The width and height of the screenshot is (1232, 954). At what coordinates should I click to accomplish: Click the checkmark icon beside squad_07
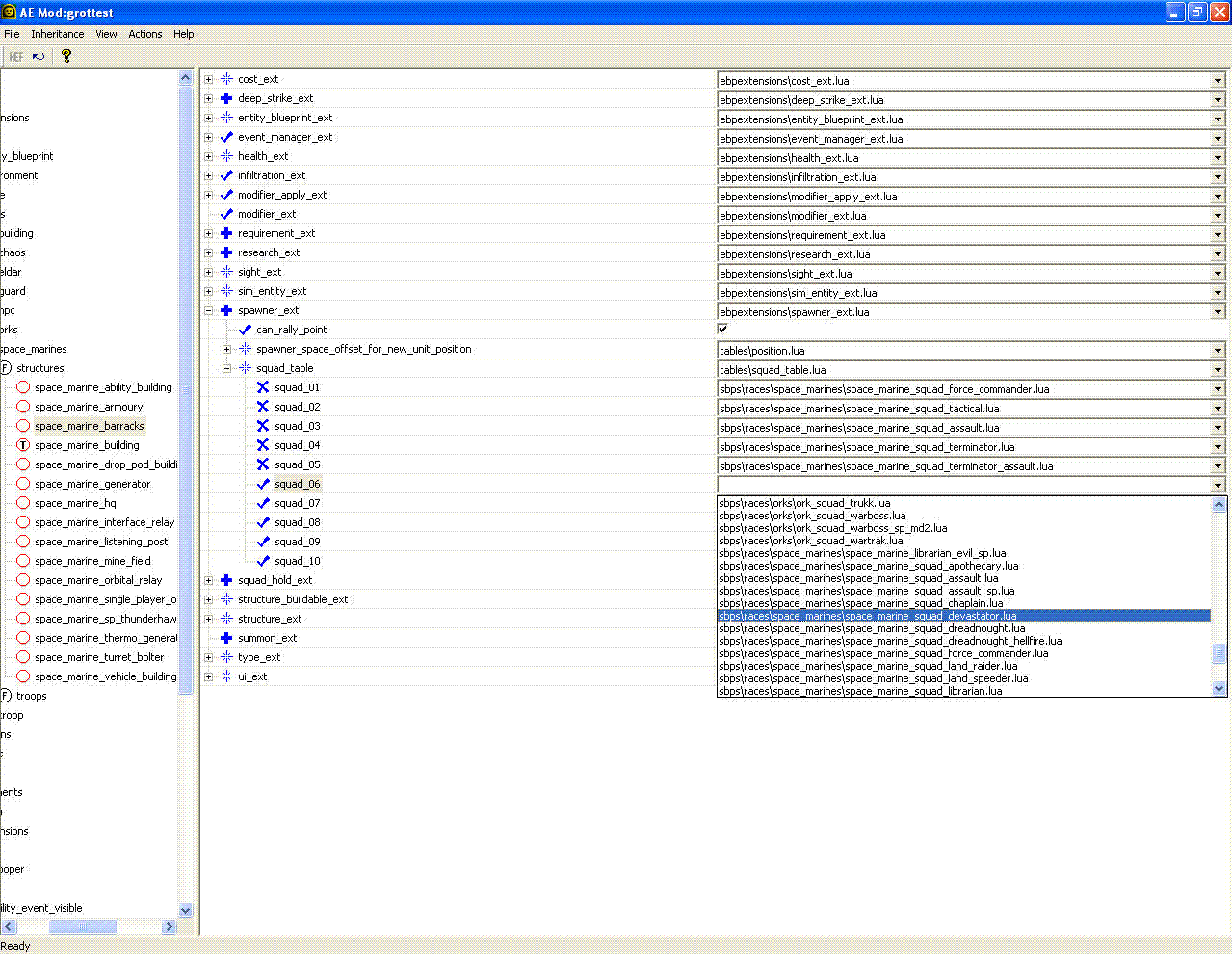[x=263, y=503]
